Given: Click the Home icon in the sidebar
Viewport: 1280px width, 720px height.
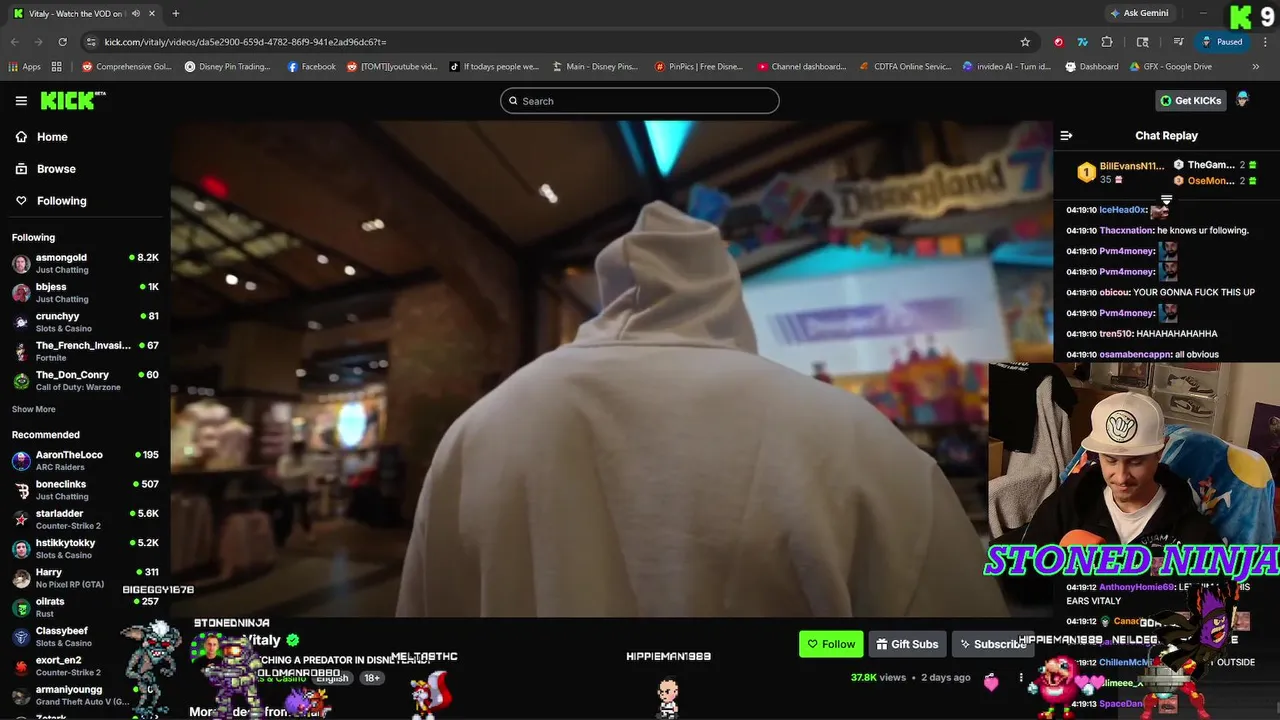Looking at the screenshot, I should [x=21, y=137].
